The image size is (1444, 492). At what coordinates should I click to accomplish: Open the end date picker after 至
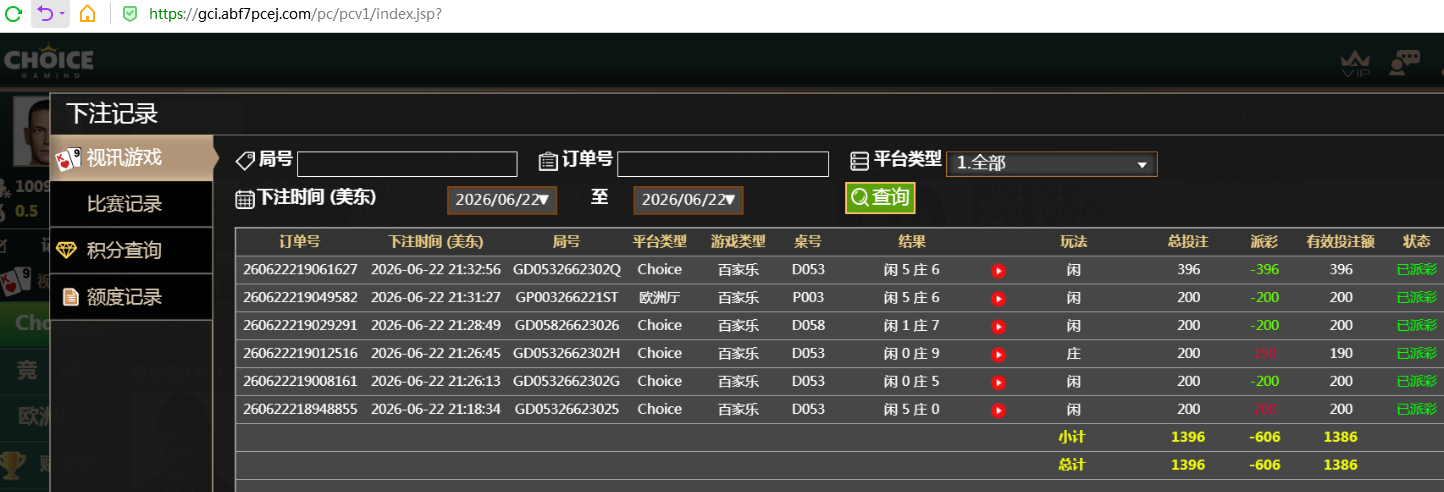[x=688, y=200]
